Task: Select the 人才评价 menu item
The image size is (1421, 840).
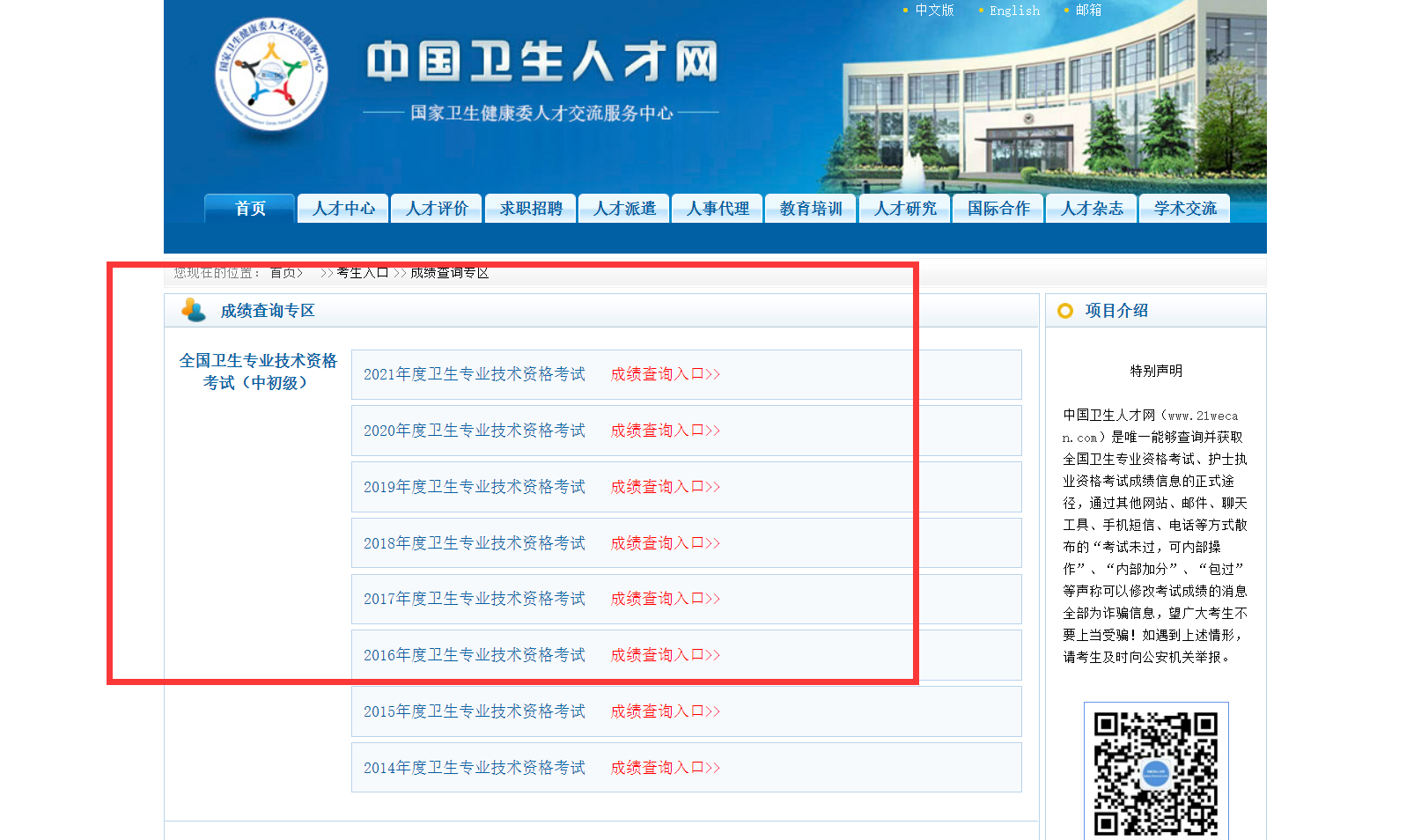Action: (437, 209)
